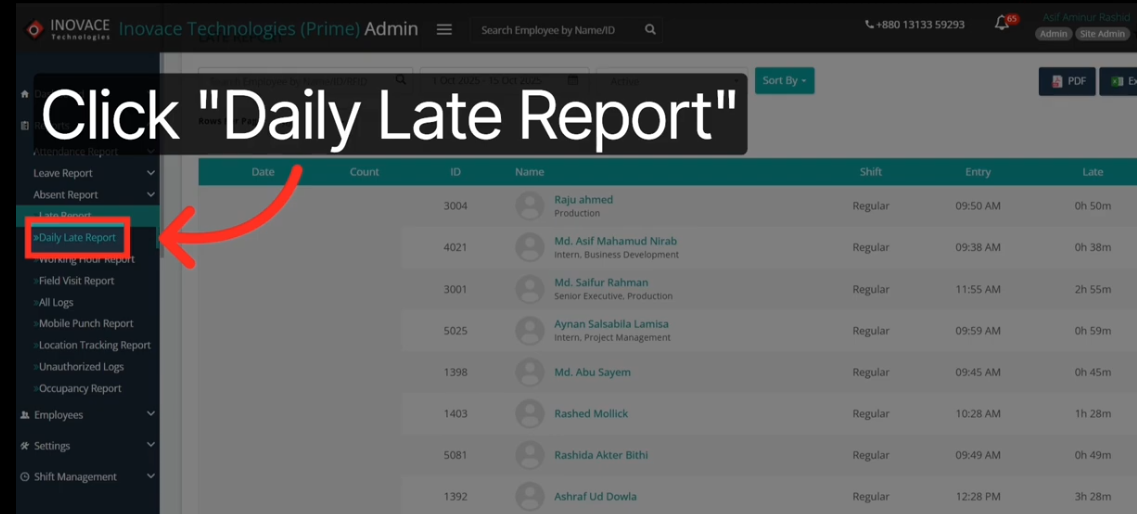Image resolution: width=1137 pixels, height=514 pixels.
Task: Click ID cell 3004
Action: (455, 206)
